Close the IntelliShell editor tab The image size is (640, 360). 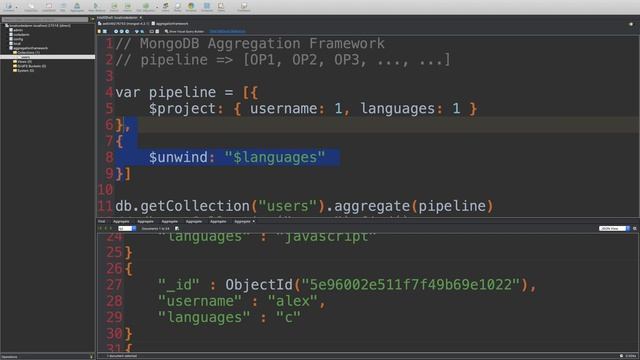coord(141,18)
